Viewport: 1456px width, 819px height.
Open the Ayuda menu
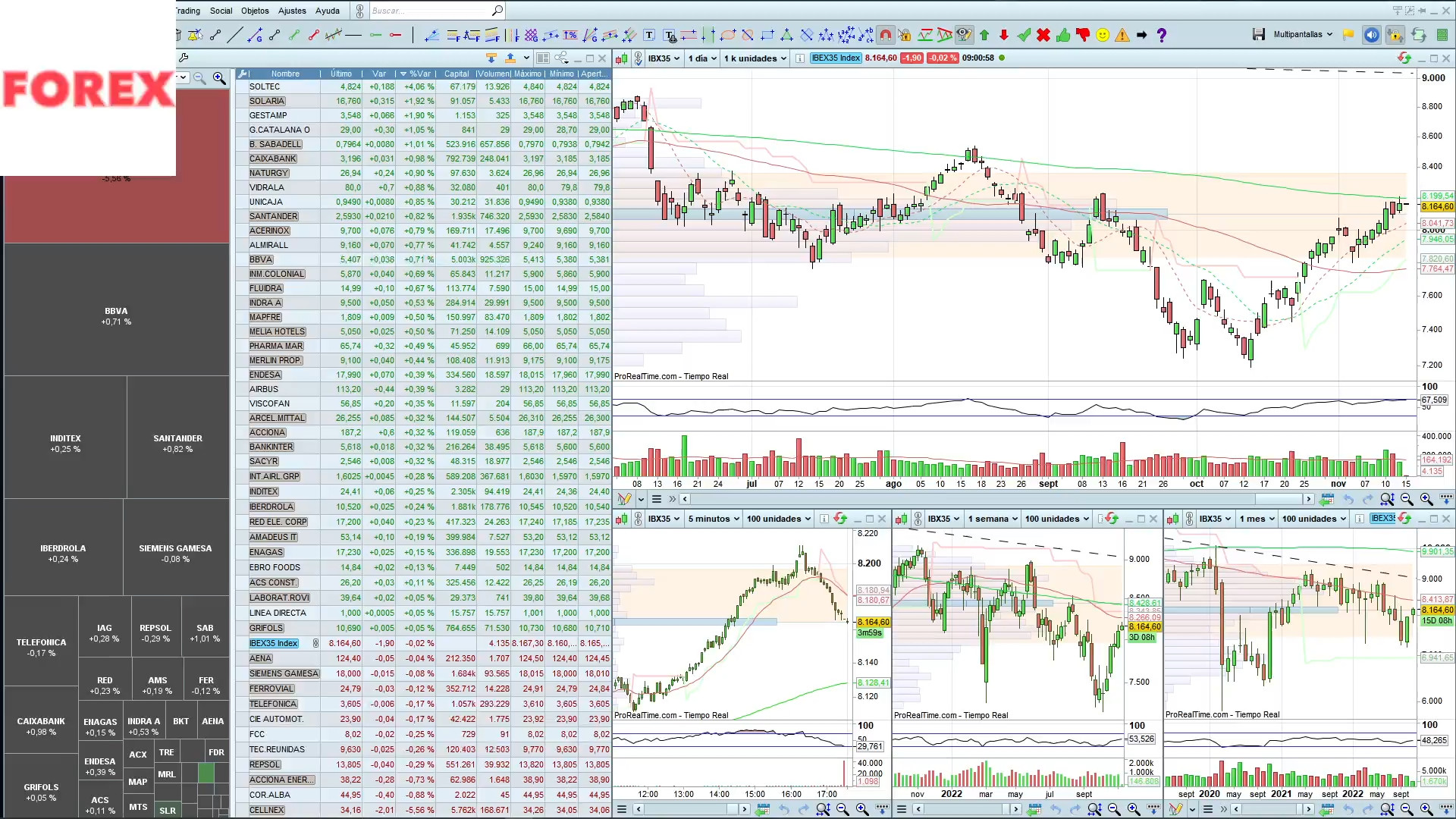(327, 11)
